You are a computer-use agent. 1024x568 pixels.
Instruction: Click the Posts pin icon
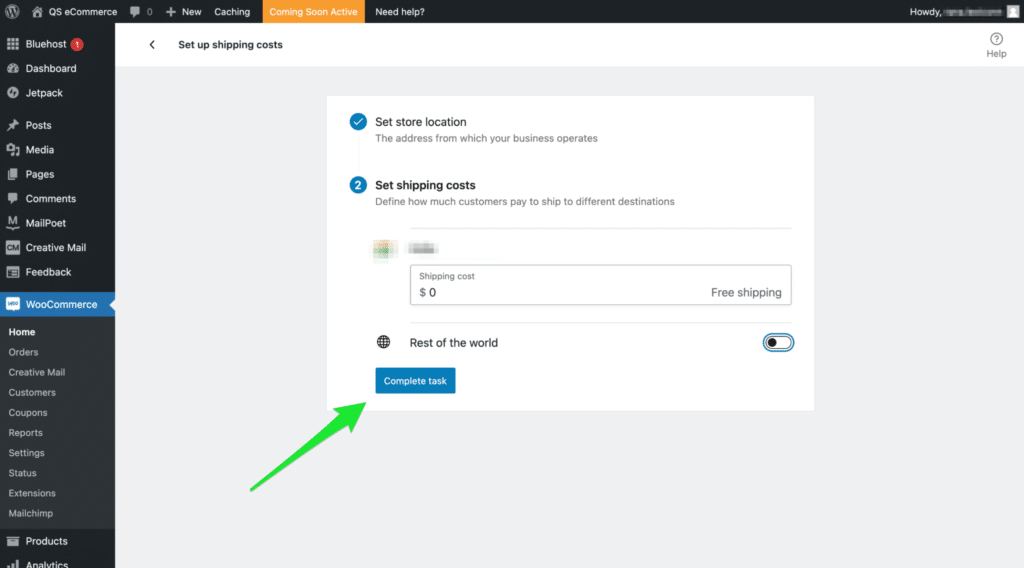(12, 125)
